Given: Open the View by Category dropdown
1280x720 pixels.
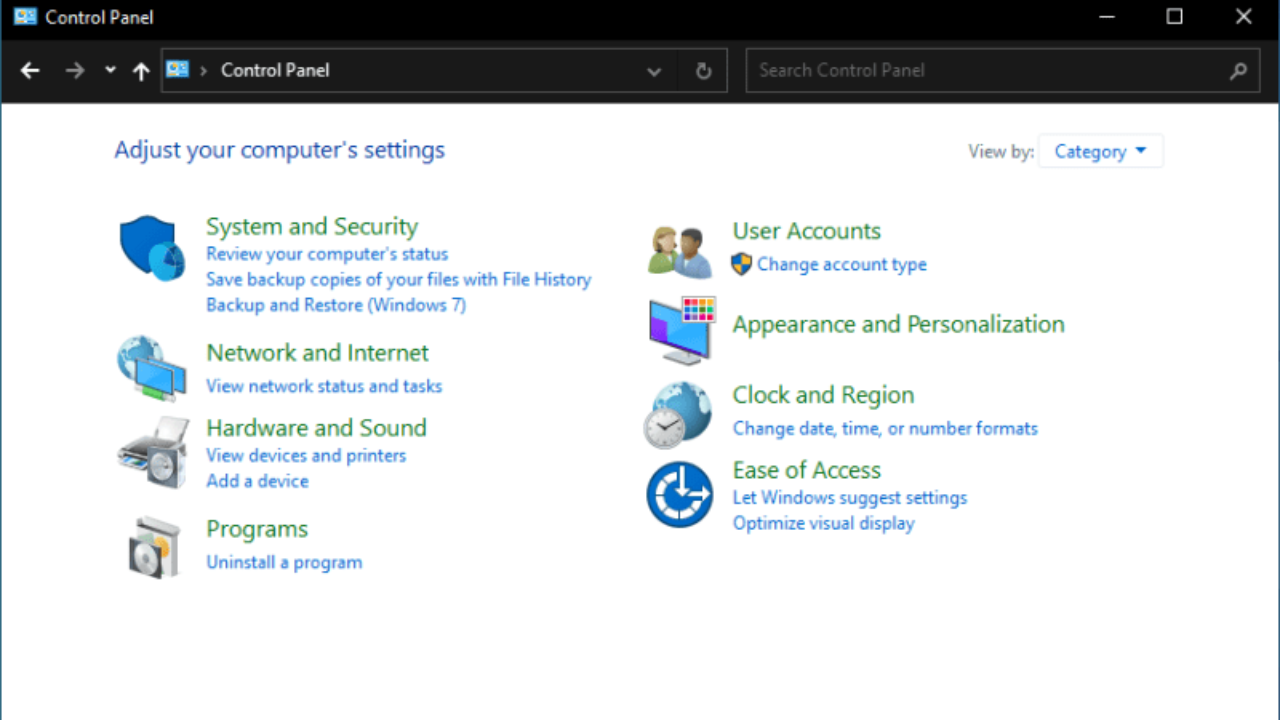Looking at the screenshot, I should [1100, 152].
